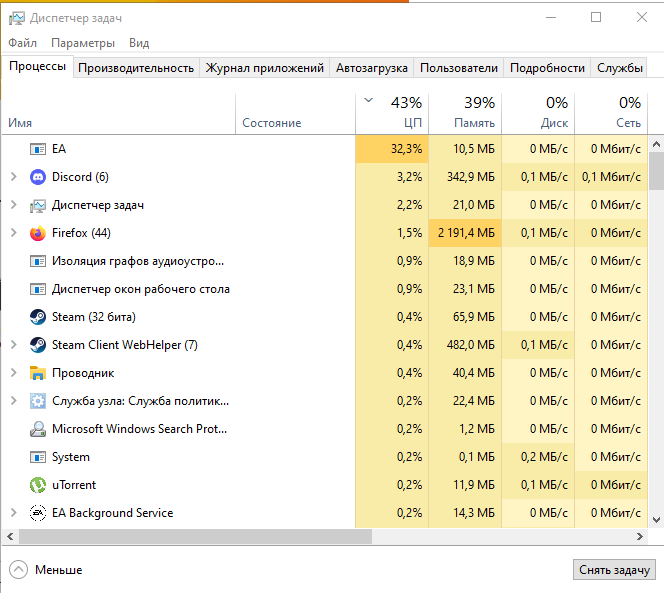Click the Служба узла gear icon

point(38,401)
